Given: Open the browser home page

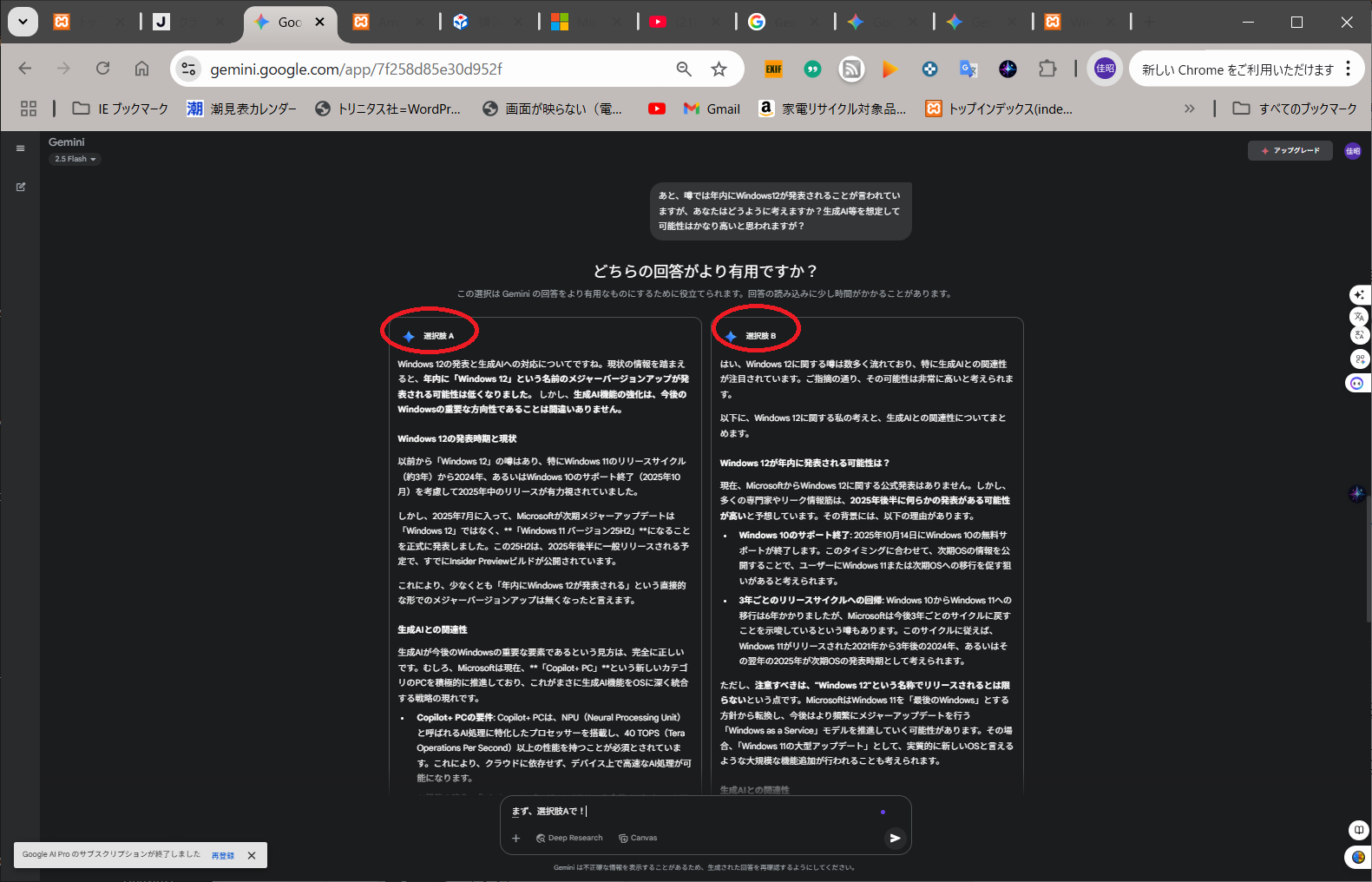Looking at the screenshot, I should [x=141, y=69].
